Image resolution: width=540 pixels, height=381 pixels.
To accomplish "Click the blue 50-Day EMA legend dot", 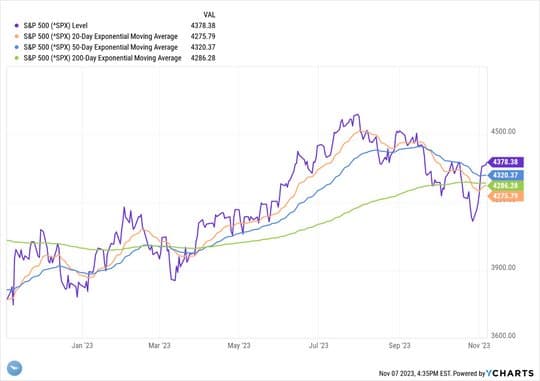I will pyautogui.click(x=16, y=47).
